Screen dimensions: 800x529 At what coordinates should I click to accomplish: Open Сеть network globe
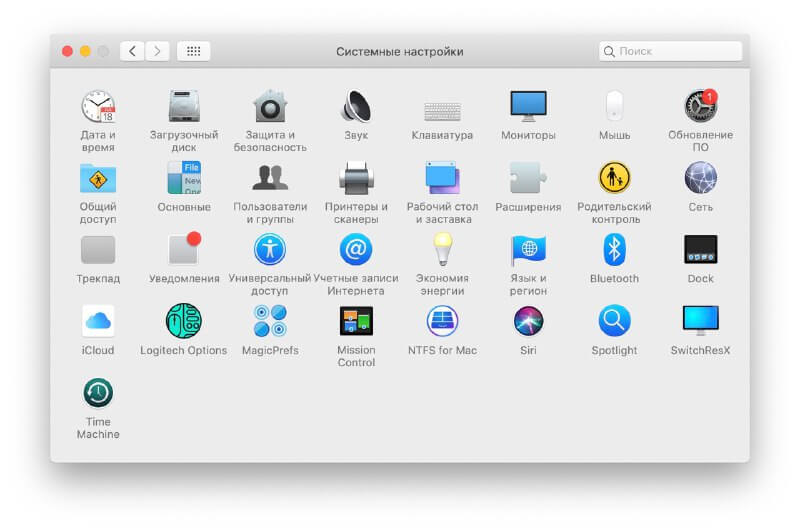coord(701,178)
